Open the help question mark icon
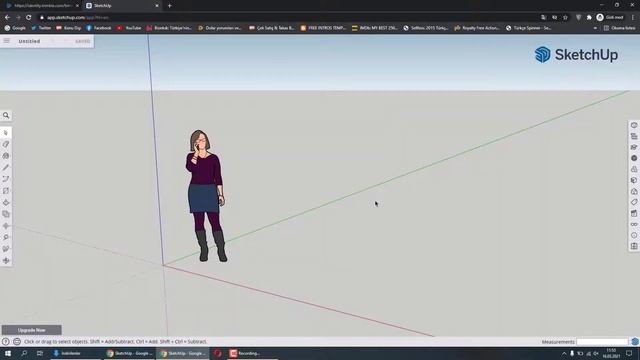The width and height of the screenshot is (640, 360). coord(6,342)
